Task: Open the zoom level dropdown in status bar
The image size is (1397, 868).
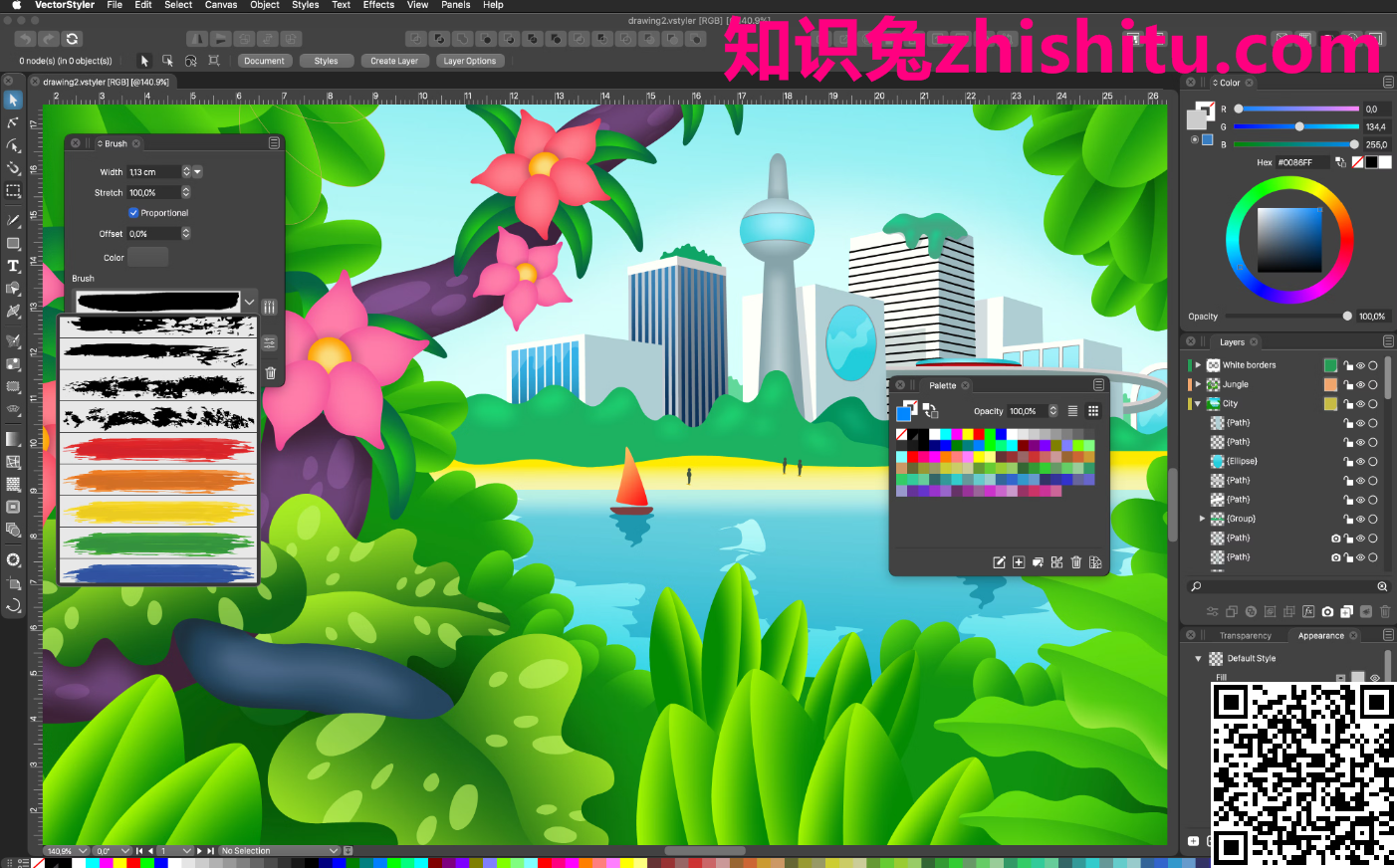Action: [x=83, y=851]
